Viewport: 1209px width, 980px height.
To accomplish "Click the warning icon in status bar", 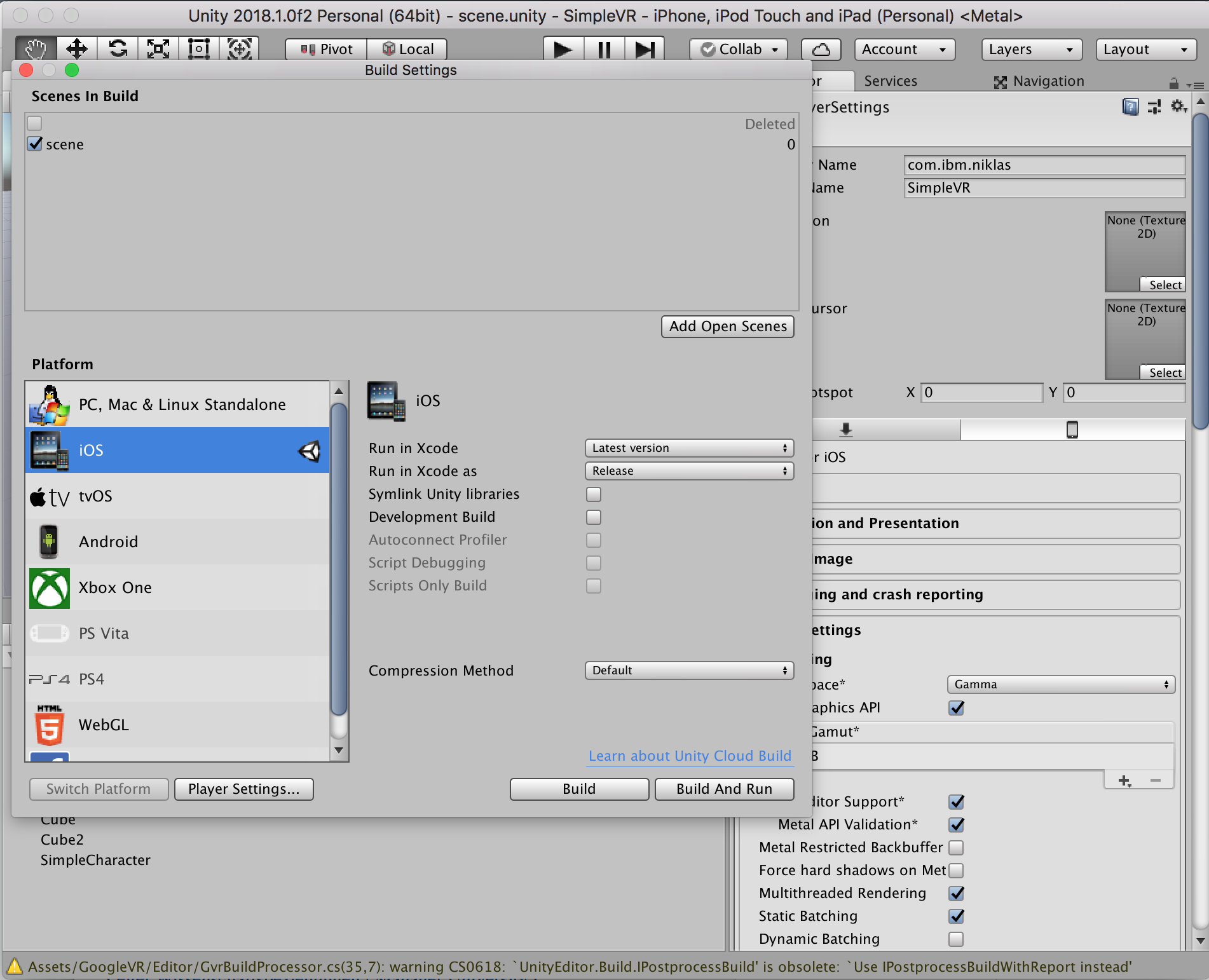I will pos(14,967).
